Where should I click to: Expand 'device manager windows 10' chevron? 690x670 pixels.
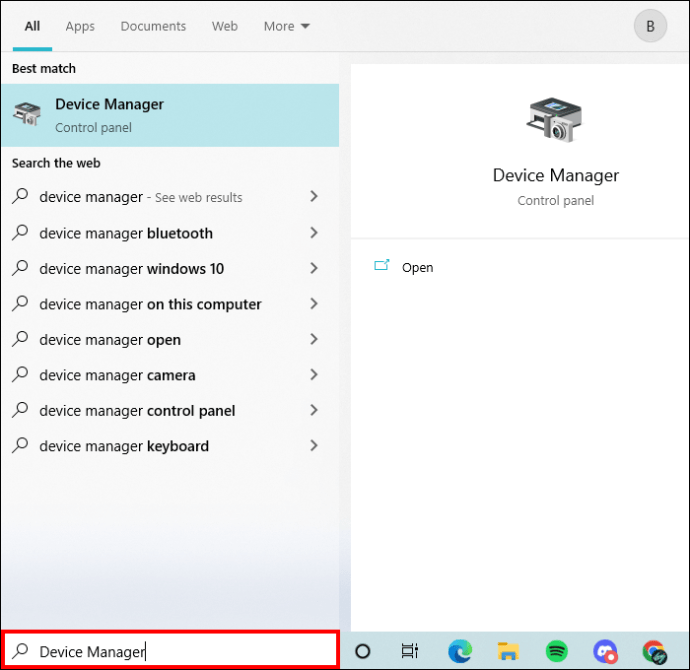314,268
